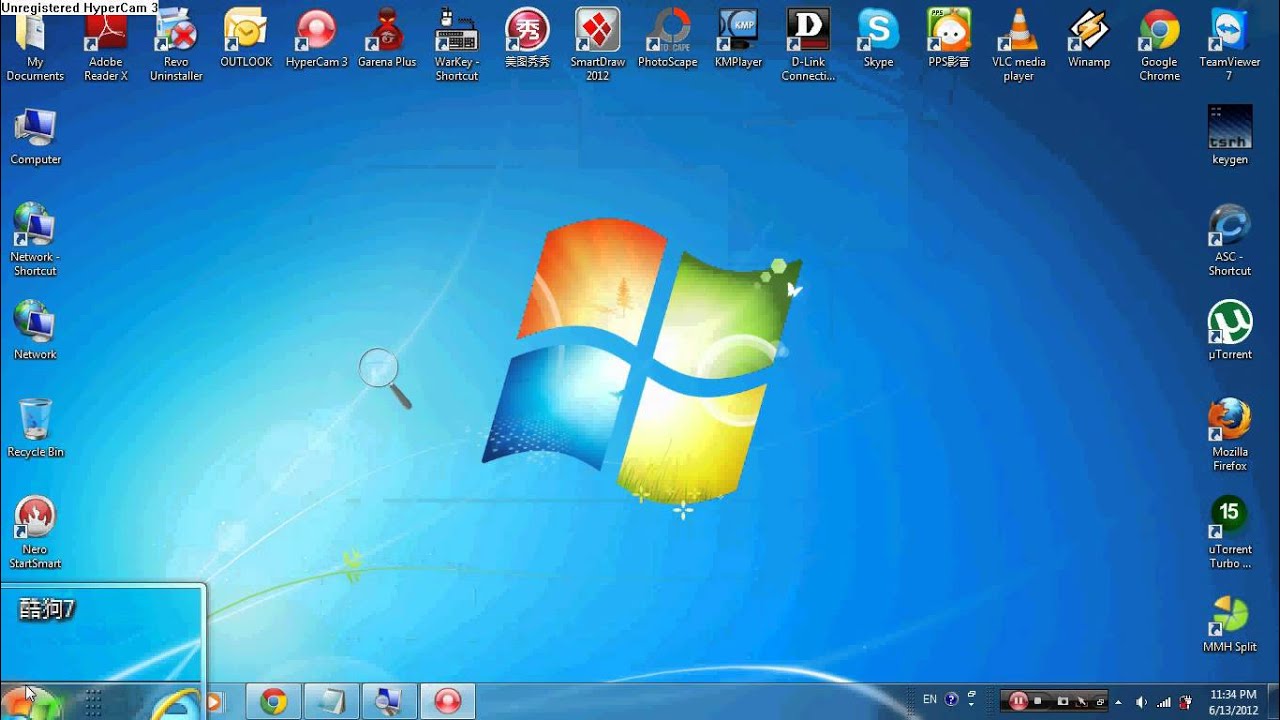The image size is (1280, 720).
Task: Select the Network desktop icon
Action: pyautogui.click(x=35, y=331)
